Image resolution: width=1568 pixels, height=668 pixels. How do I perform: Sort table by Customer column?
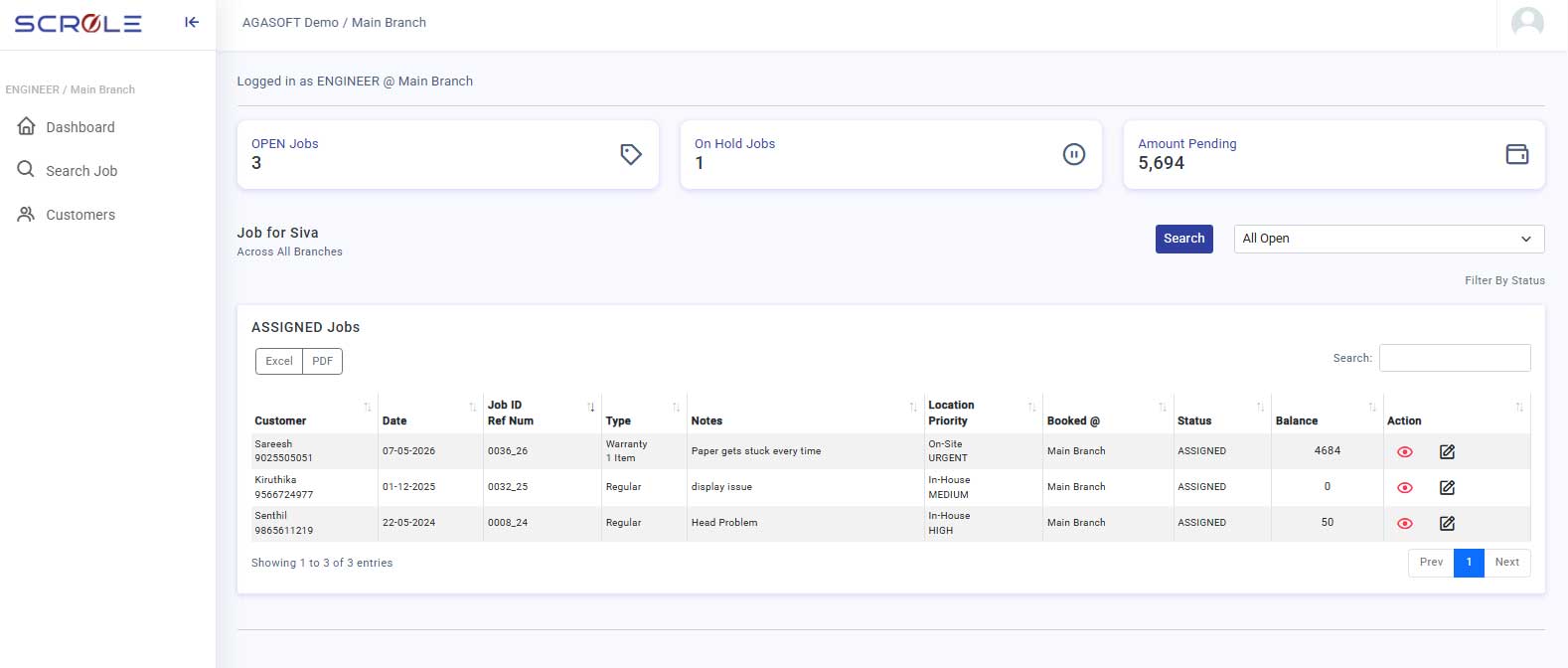(314, 414)
